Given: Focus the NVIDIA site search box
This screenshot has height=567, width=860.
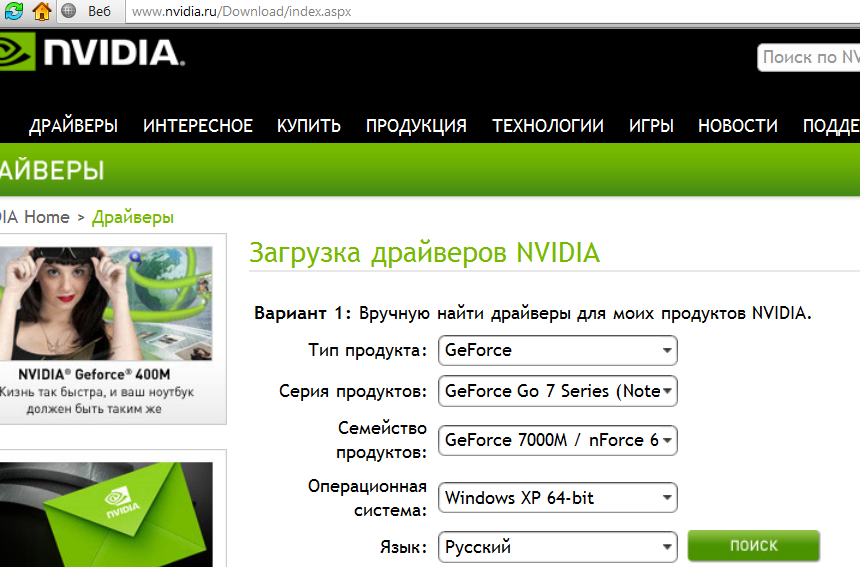Looking at the screenshot, I should coord(808,57).
